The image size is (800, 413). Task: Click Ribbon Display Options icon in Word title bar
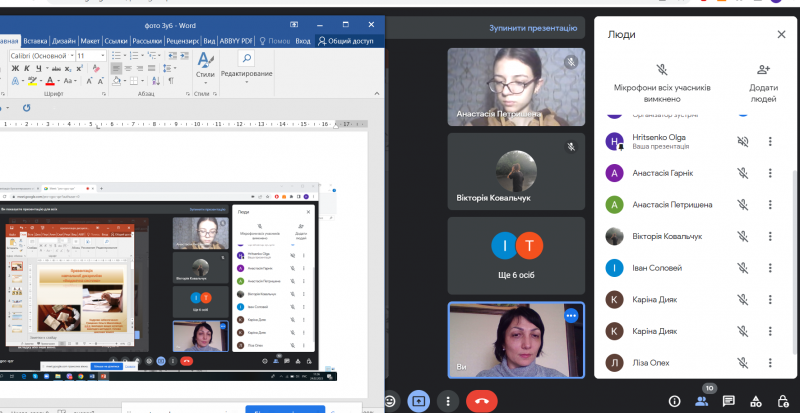click(294, 25)
